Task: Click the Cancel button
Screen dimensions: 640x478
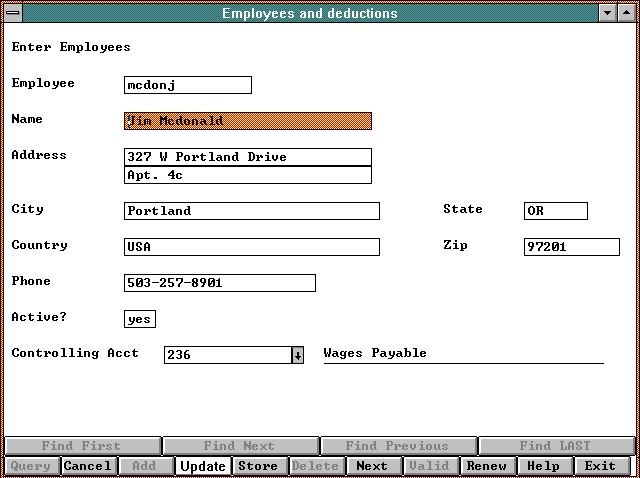Action: [87, 466]
